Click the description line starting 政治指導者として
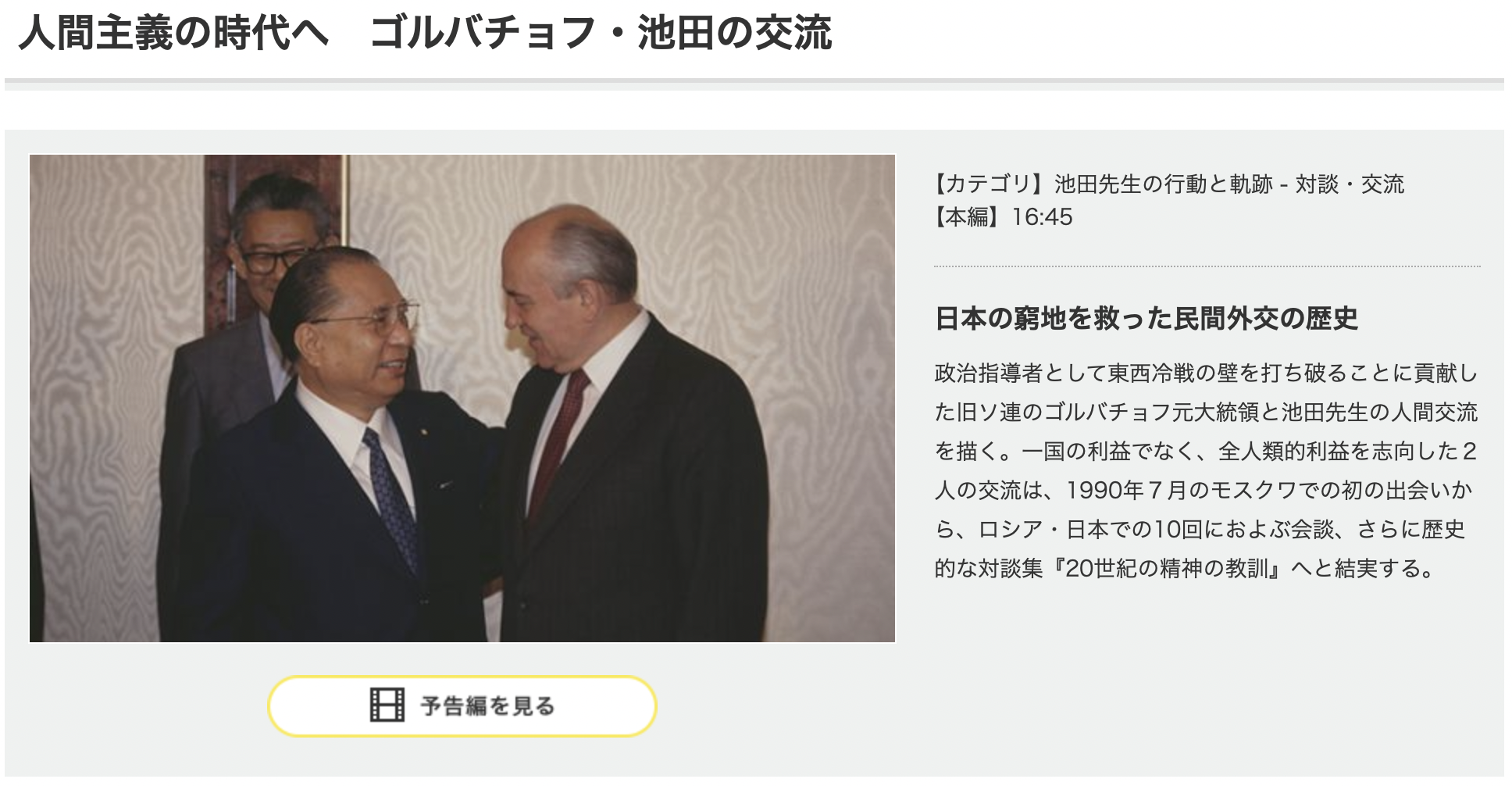This screenshot has height=786, width=1512. coord(1207,373)
